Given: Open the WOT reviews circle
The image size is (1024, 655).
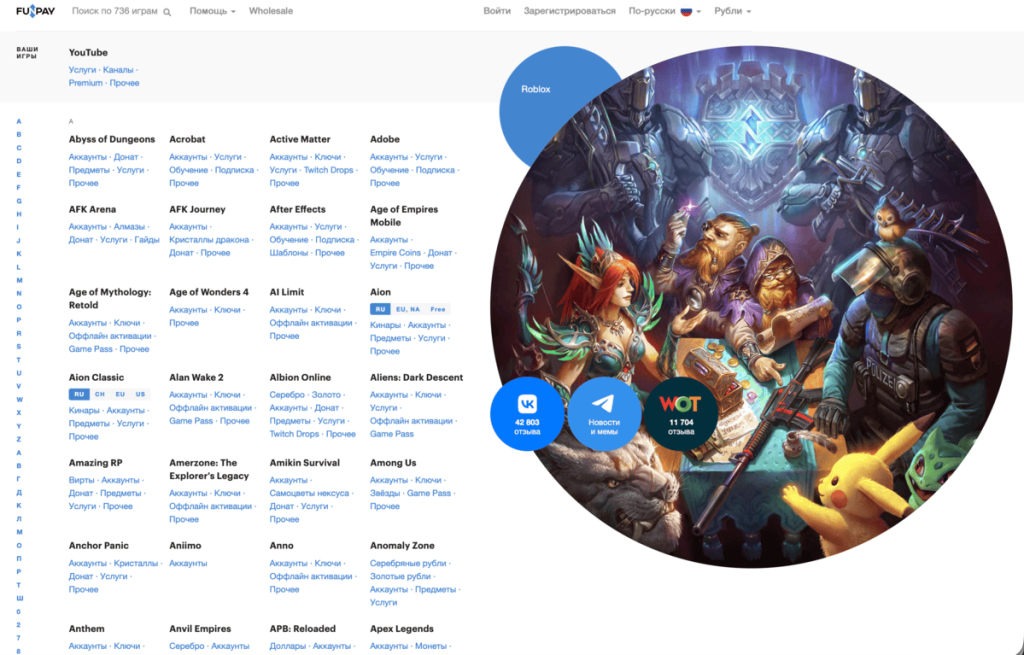Looking at the screenshot, I should click(x=680, y=414).
